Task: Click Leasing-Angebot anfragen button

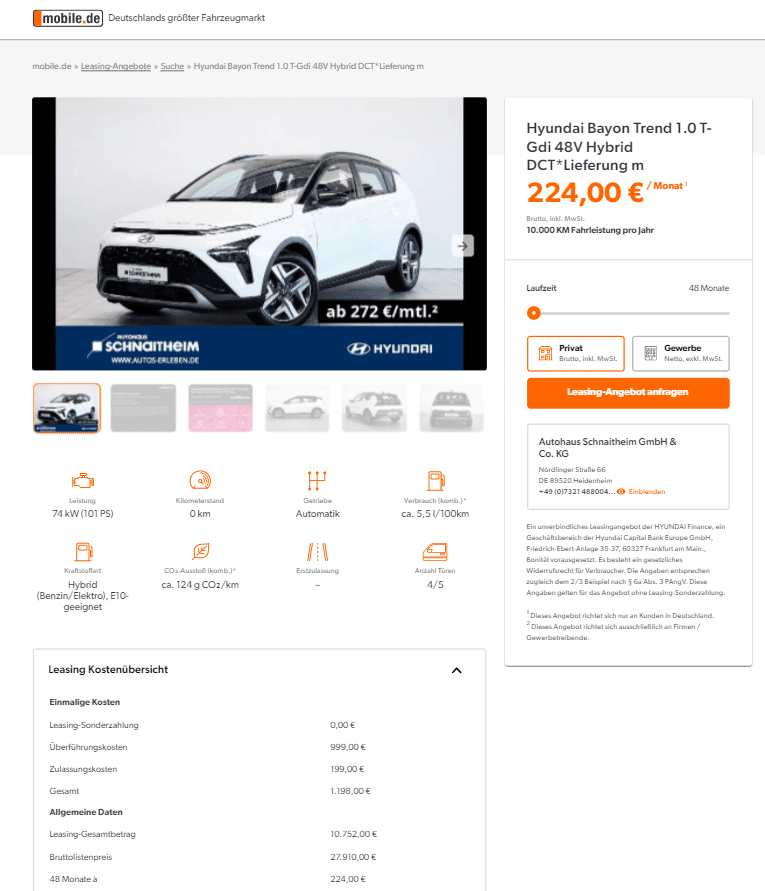Action: tap(628, 393)
